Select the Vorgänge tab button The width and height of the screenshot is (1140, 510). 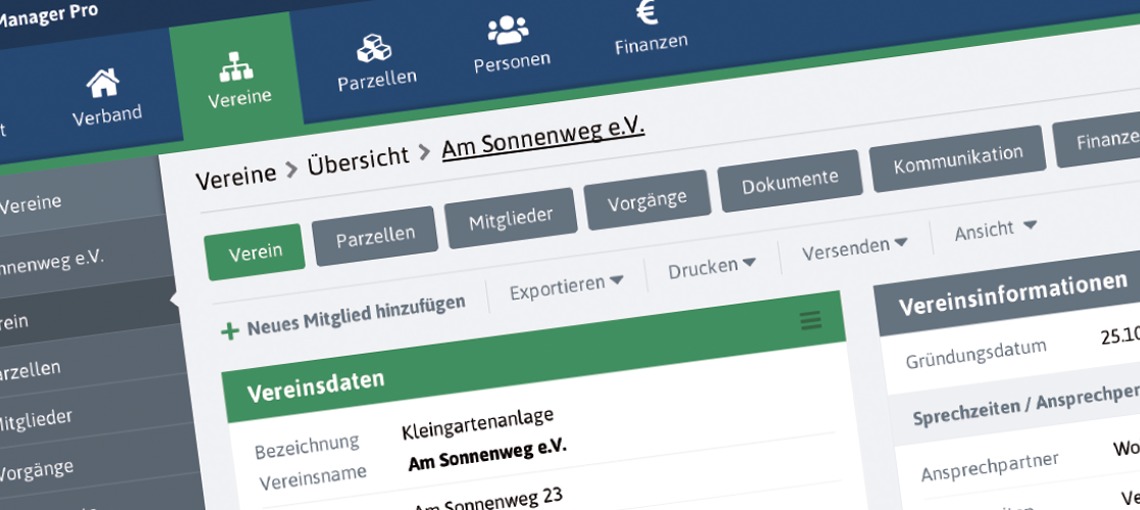[647, 199]
